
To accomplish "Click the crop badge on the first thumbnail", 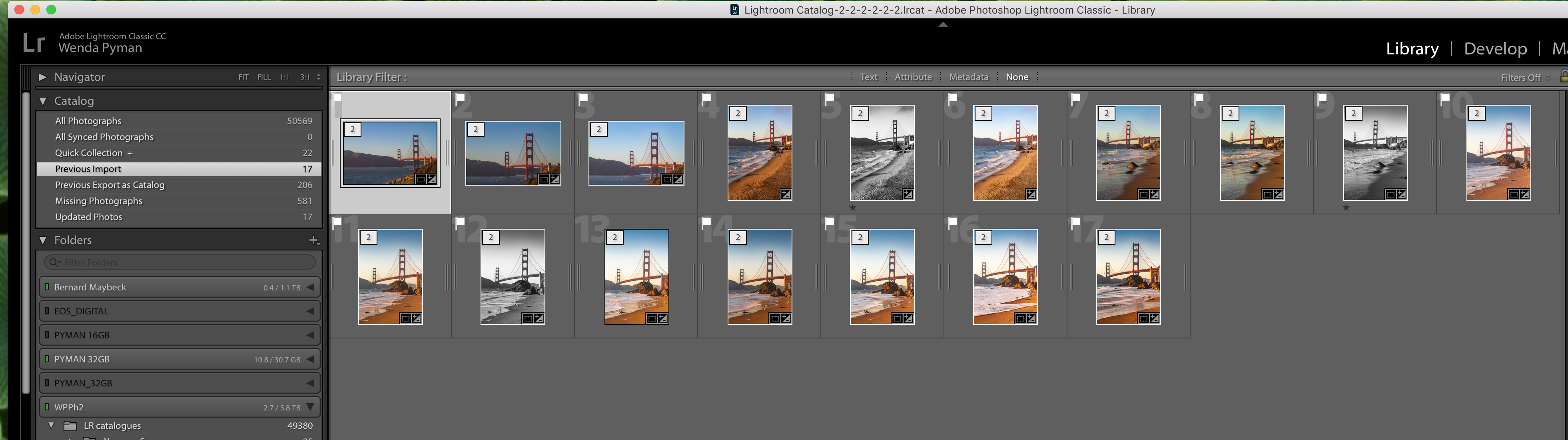I will [x=421, y=179].
